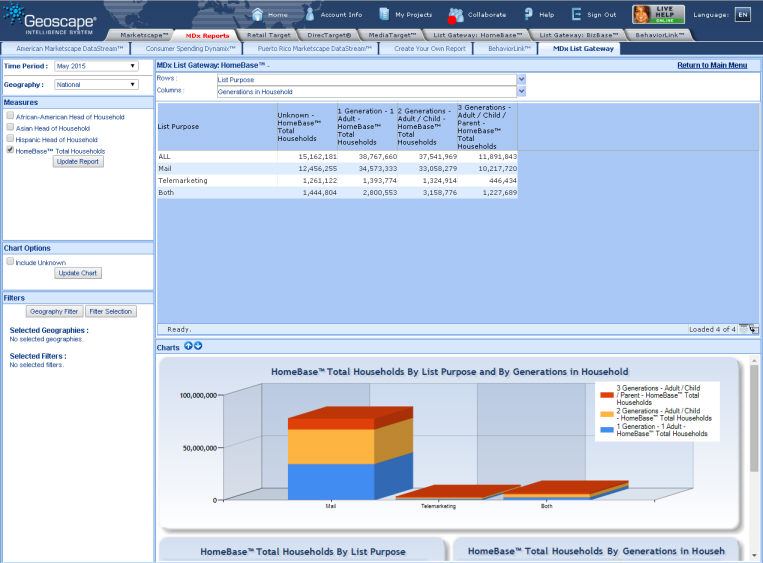Switch to the Marketscape tab
763x563 pixels.
tap(144, 35)
